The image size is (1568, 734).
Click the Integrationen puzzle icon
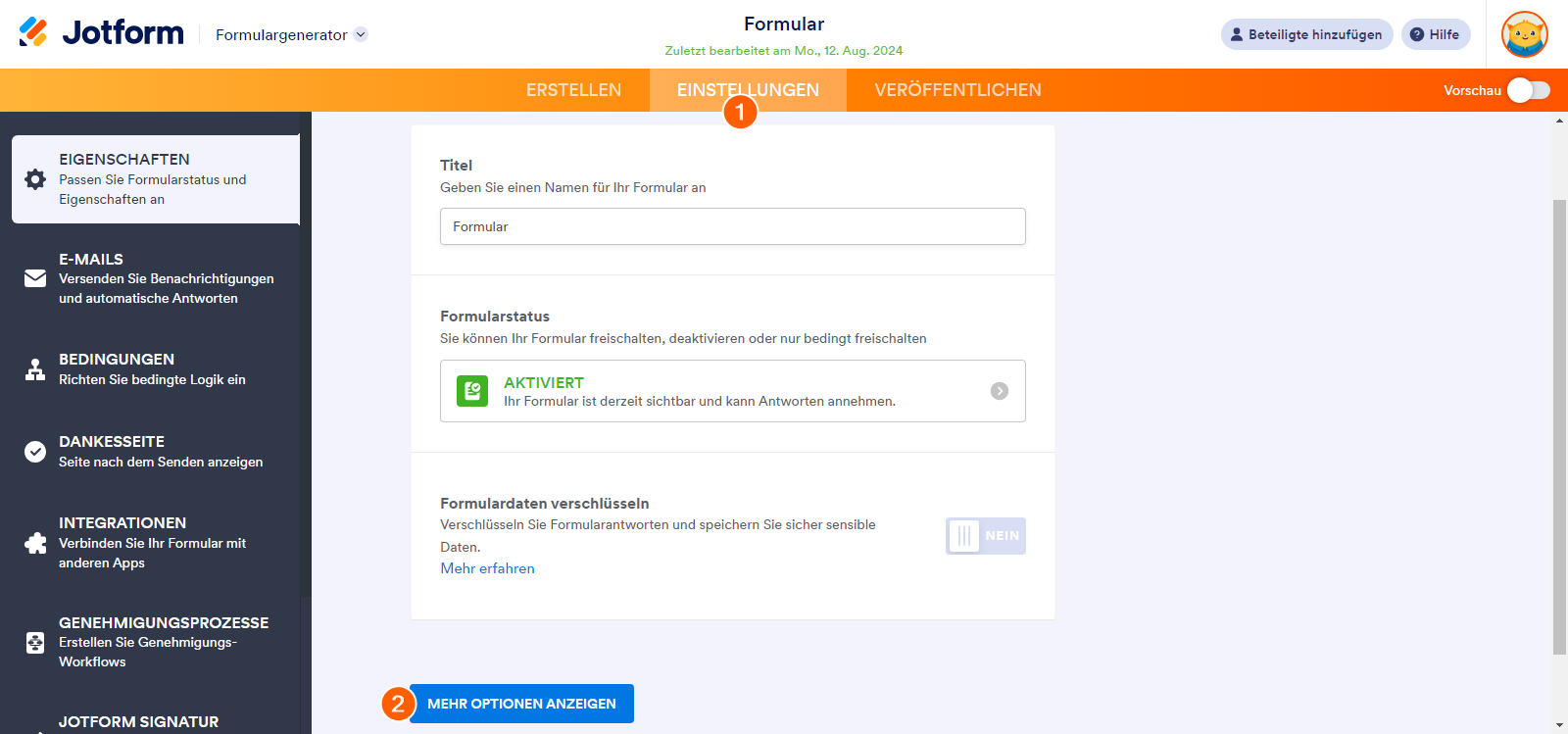click(x=35, y=543)
